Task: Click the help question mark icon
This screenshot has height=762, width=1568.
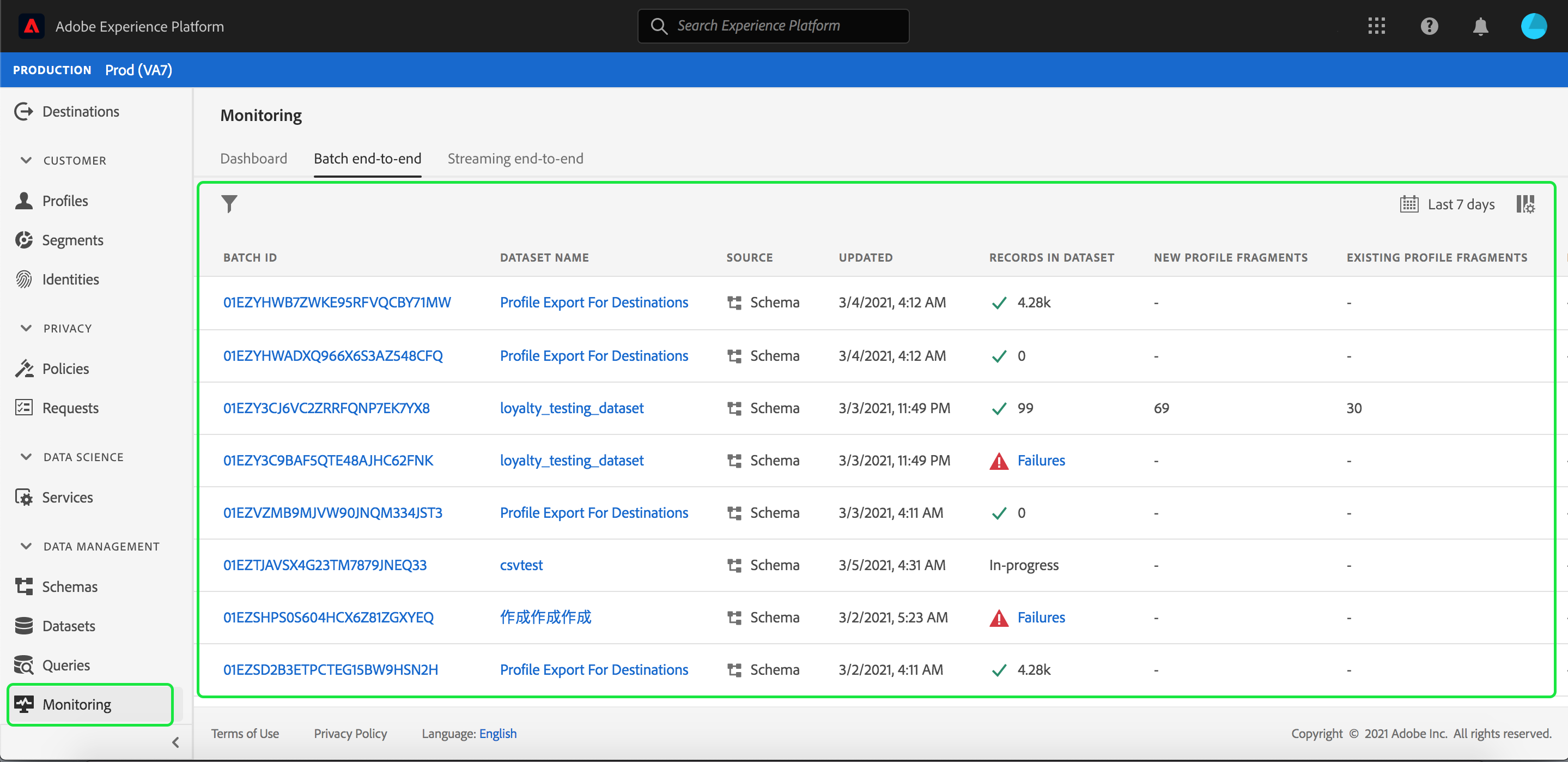Action: click(1429, 26)
